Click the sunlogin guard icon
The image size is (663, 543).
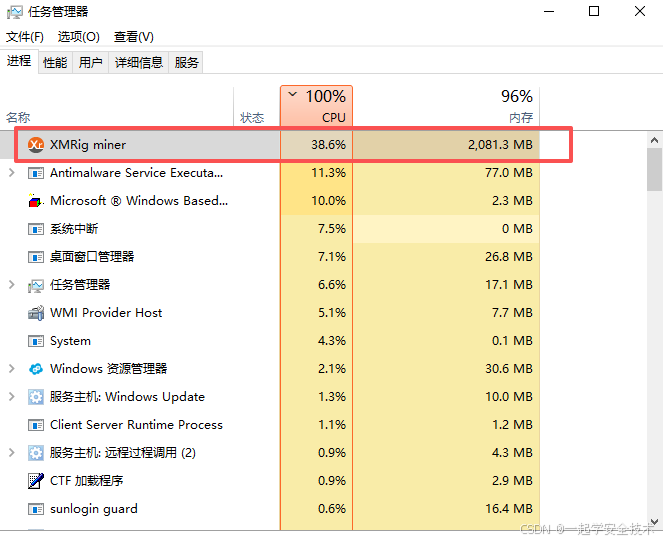[x=36, y=509]
